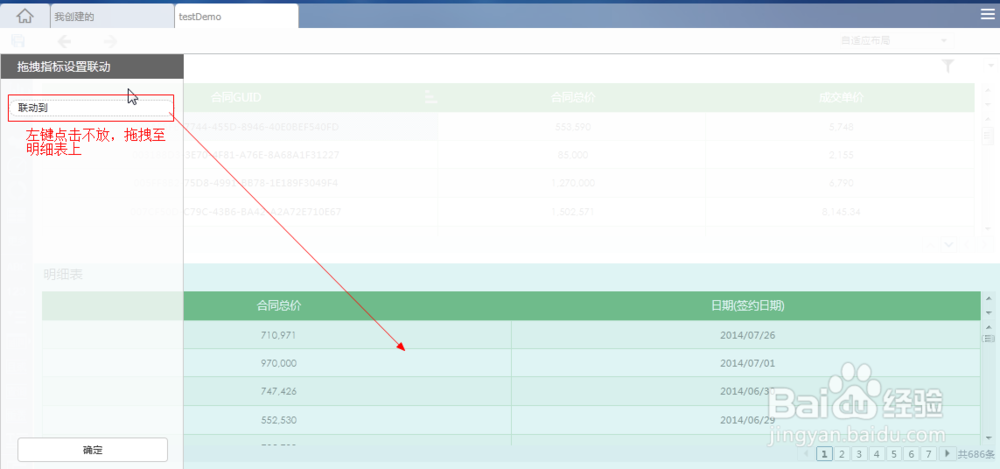
Task: Switch to the 我创建的 tab
Action: [112, 17]
